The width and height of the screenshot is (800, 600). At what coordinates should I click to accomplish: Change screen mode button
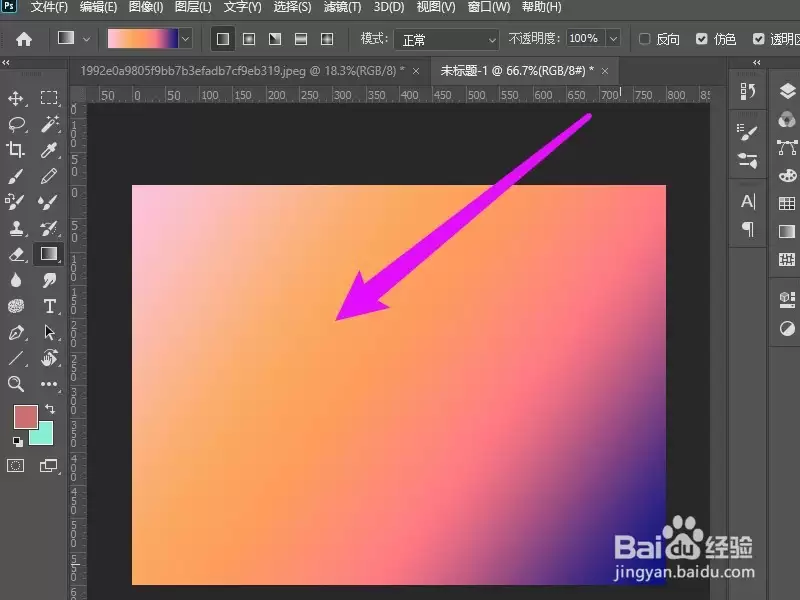(x=48, y=465)
